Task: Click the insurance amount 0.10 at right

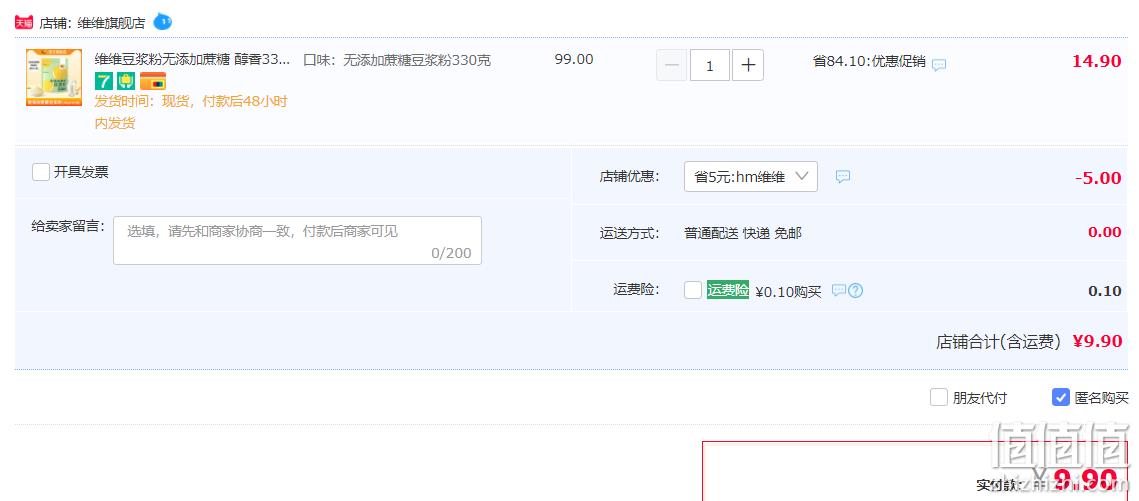Action: 1105,291
